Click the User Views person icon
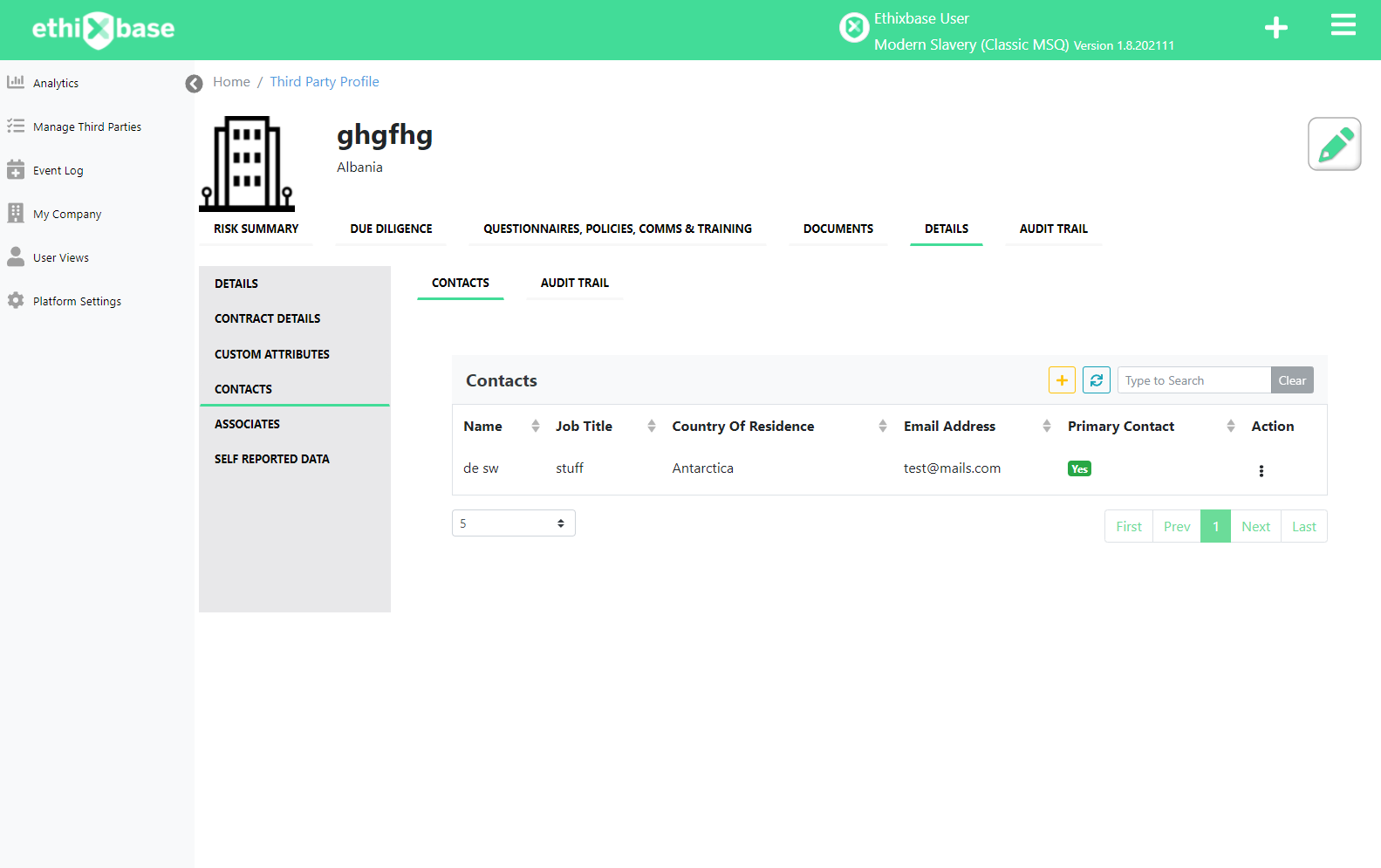Screen dimensions: 1381x868 [x=16, y=256]
